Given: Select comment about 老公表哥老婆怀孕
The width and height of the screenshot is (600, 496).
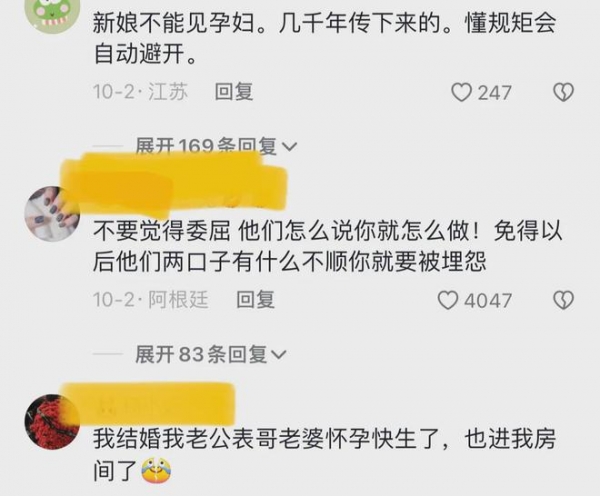Looking at the screenshot, I should (324, 455).
